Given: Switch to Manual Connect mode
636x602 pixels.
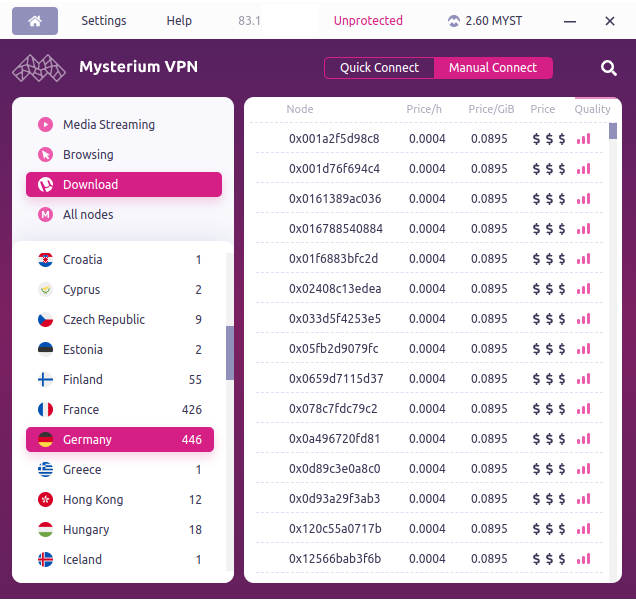Looking at the screenshot, I should (x=493, y=68).
